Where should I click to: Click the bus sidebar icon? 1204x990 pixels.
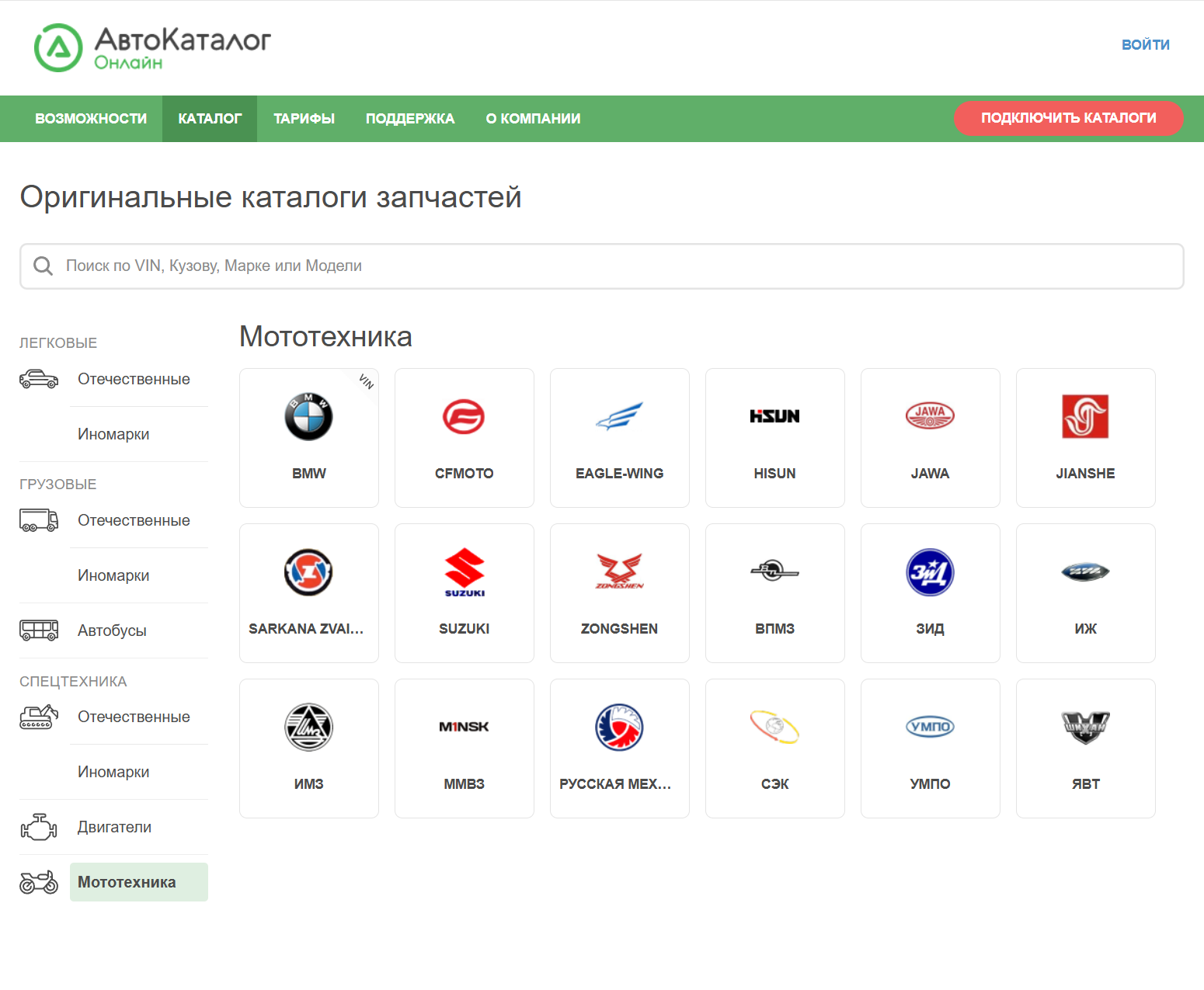coord(39,630)
